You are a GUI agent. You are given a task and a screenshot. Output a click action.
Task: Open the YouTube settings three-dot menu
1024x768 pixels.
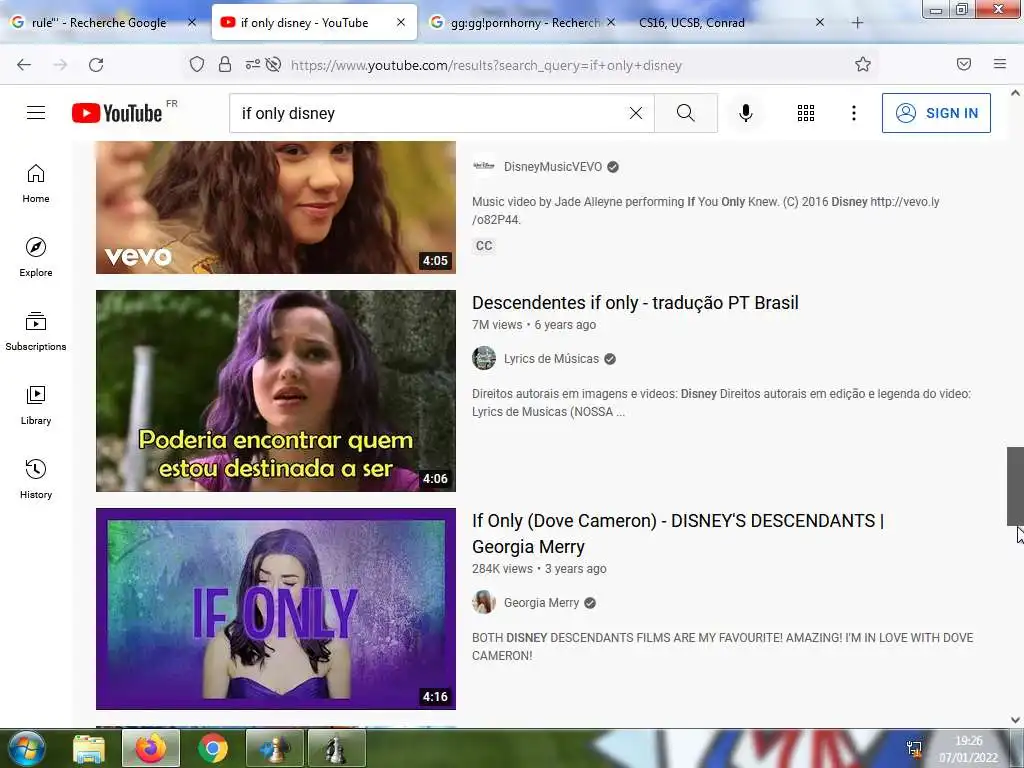[x=854, y=113]
